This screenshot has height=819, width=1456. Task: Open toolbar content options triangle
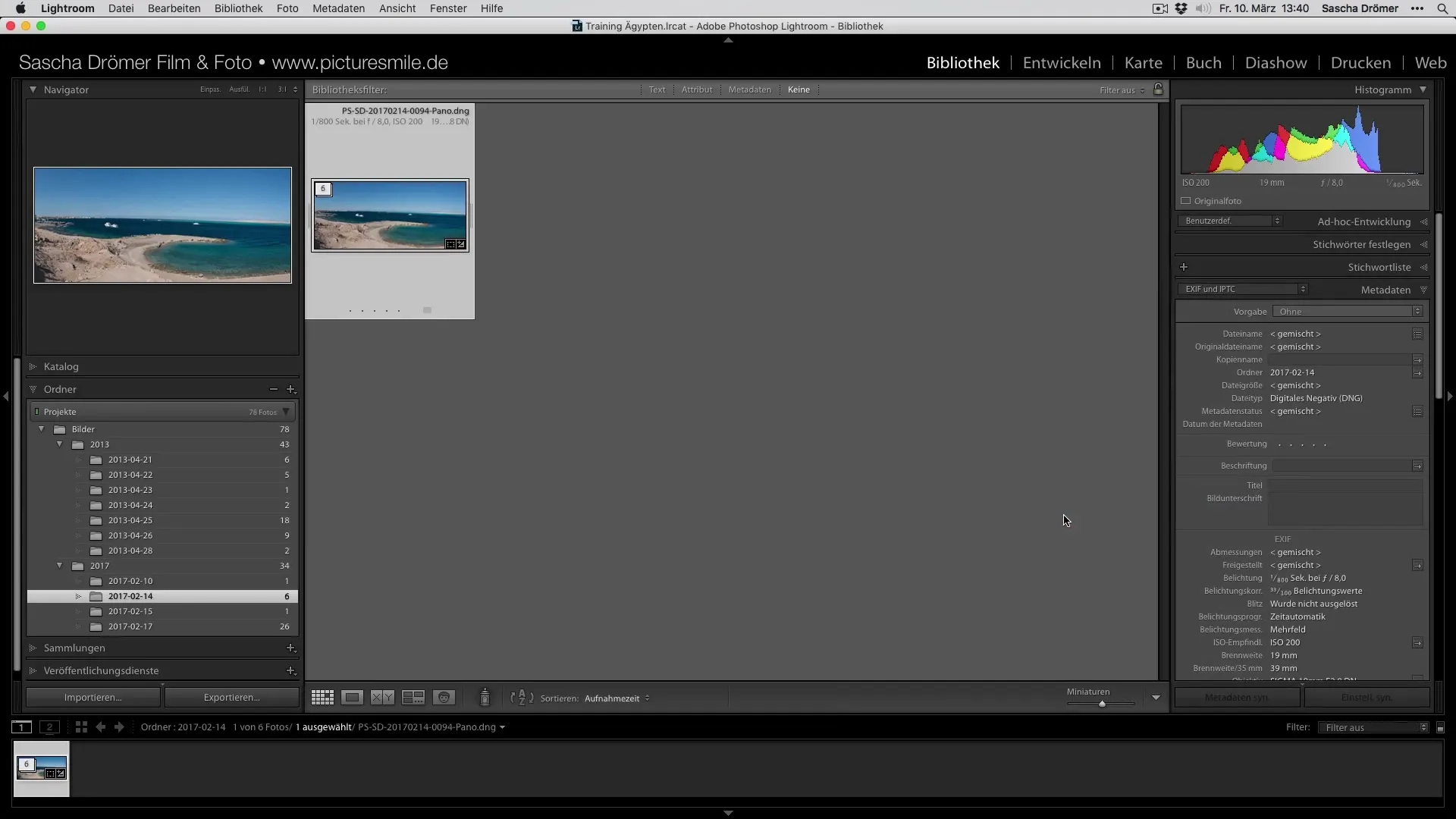click(x=1156, y=698)
